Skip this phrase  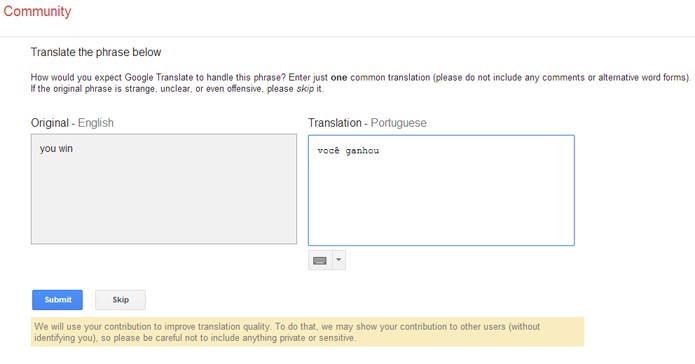point(120,300)
